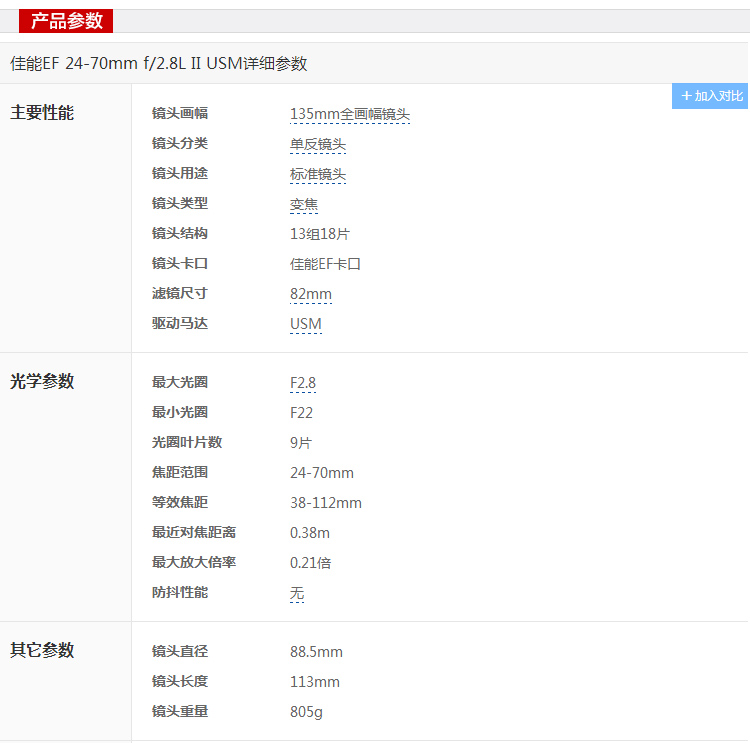Click the 主要性能 section heading
Viewport: 750px width, 743px height.
click(42, 113)
